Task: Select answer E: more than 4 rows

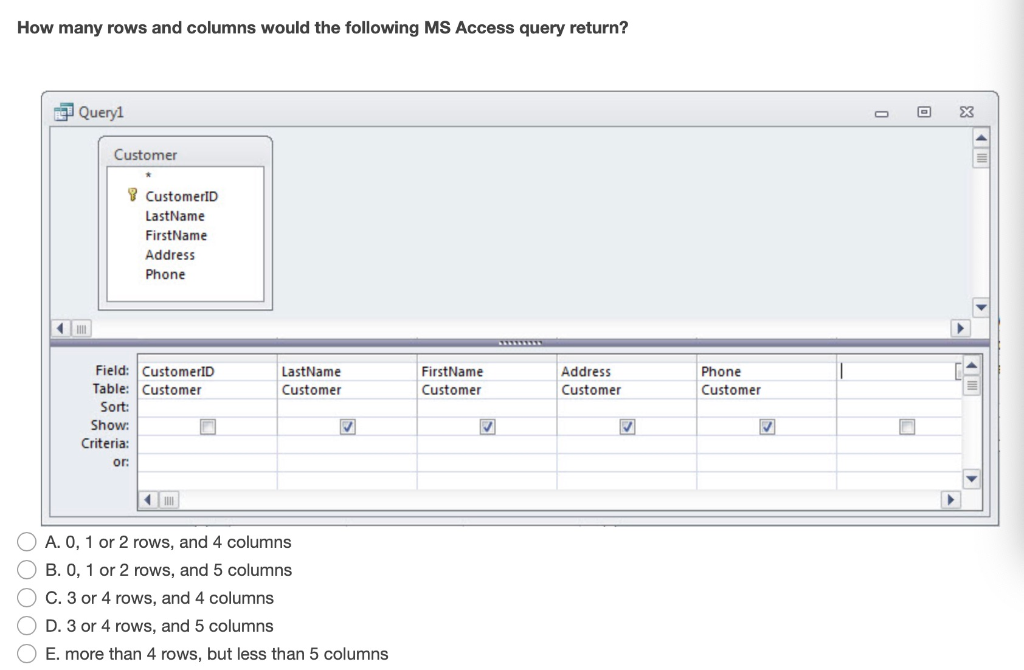Action: click(26, 653)
